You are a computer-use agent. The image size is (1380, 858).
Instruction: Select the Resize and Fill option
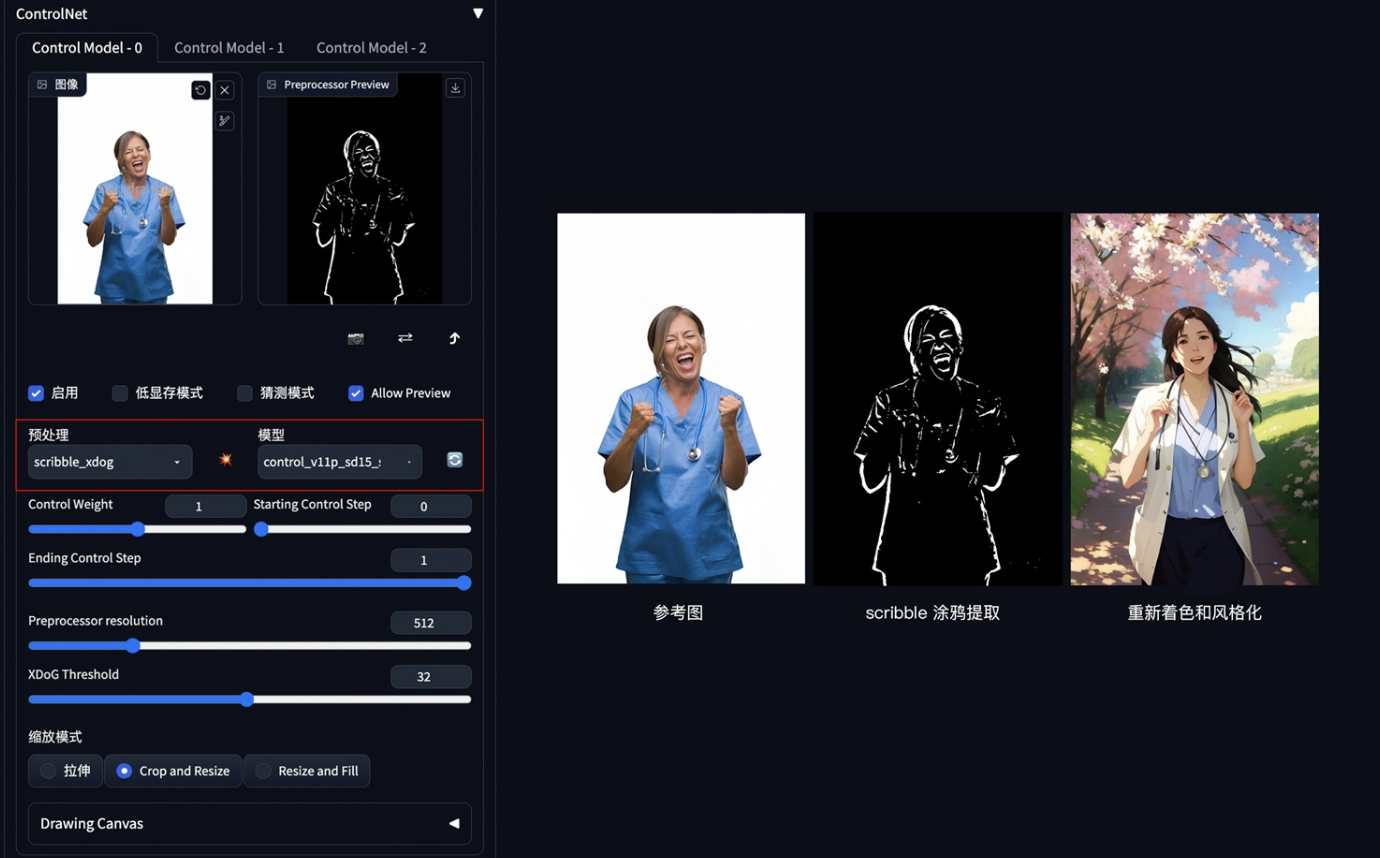pyautogui.click(x=307, y=771)
